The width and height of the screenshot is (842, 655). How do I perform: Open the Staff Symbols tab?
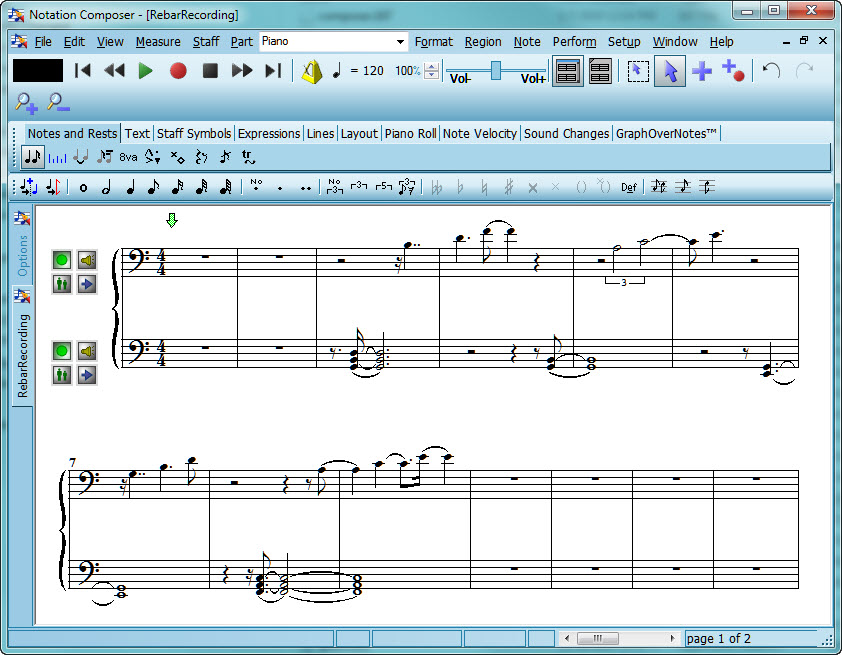[x=194, y=133]
